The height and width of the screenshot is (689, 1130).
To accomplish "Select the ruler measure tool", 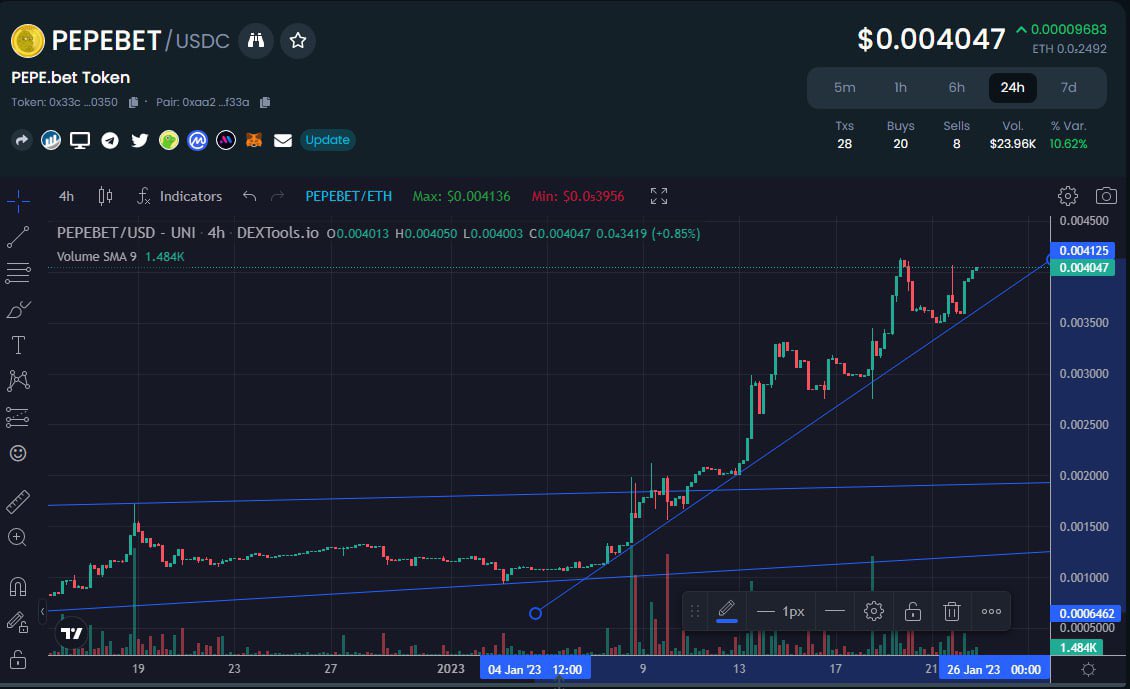I will tap(18, 502).
